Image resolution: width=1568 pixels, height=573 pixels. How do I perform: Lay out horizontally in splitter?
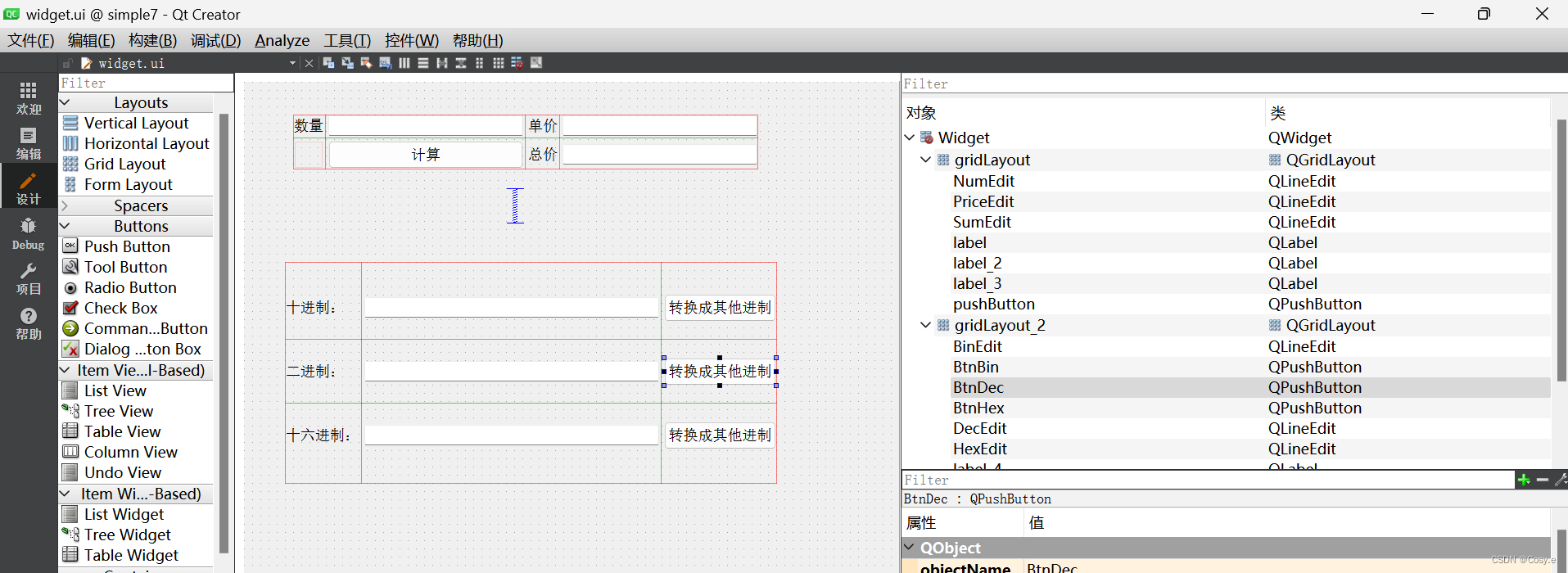click(442, 63)
